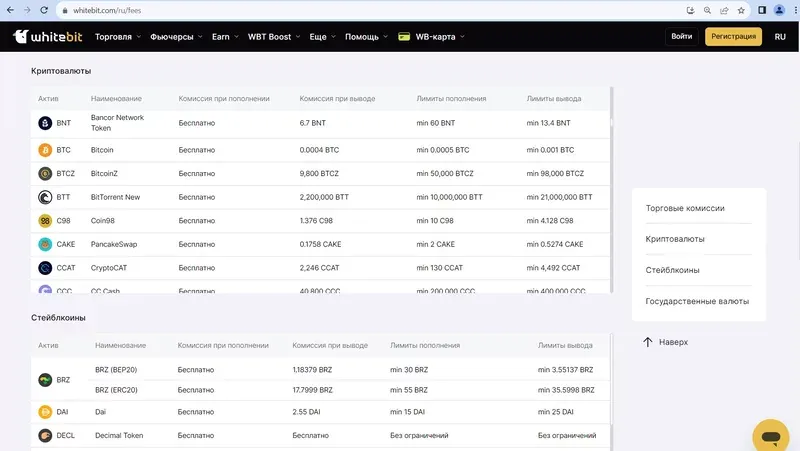The image size is (800, 451).
Task: Click the WB-карта card icon
Action: [x=404, y=37]
